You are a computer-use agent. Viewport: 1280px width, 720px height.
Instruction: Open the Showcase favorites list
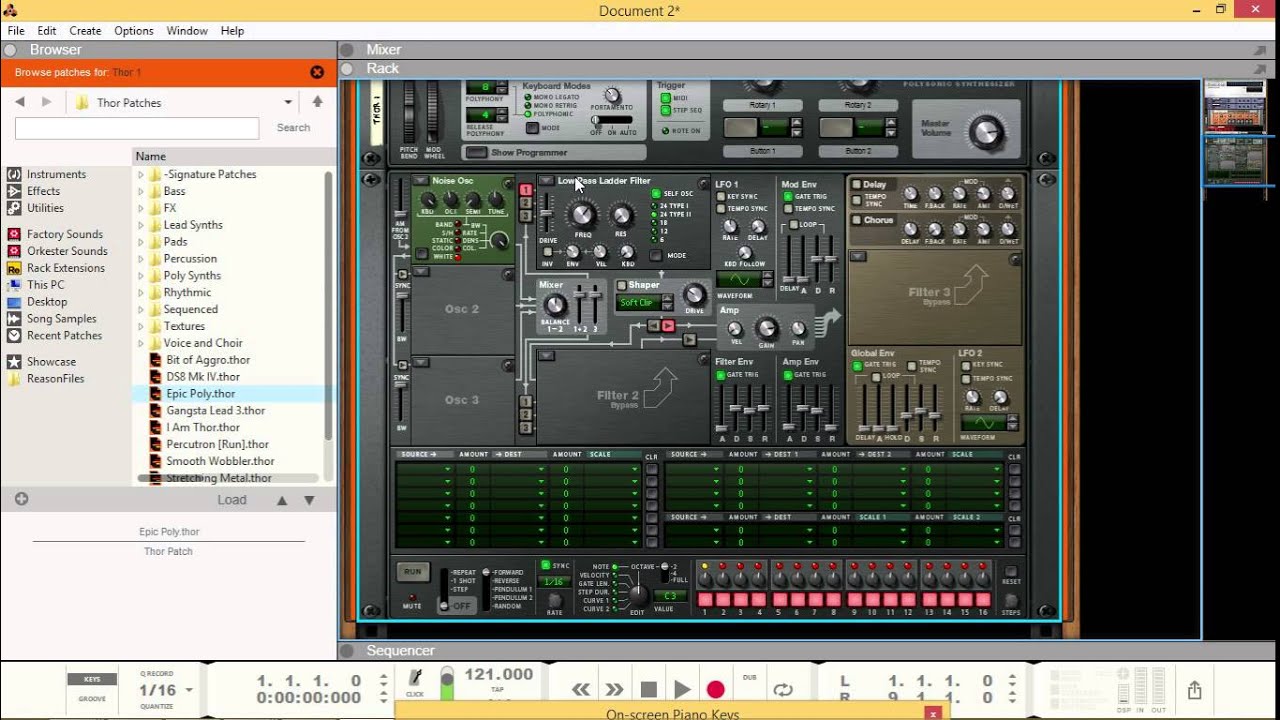click(x=42, y=361)
